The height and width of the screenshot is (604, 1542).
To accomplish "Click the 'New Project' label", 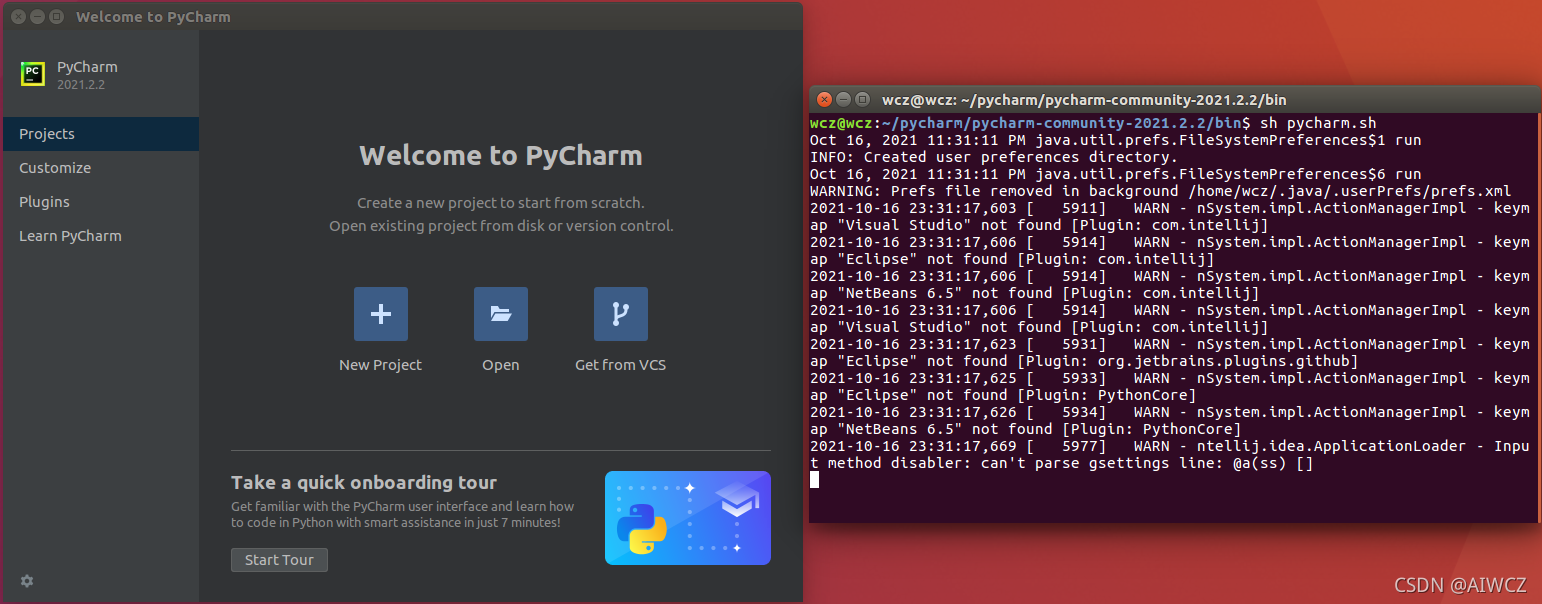I will tap(381, 365).
